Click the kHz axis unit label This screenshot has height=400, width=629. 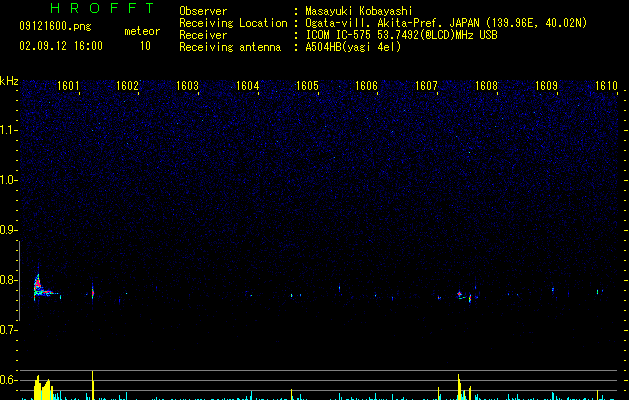tap(9, 81)
